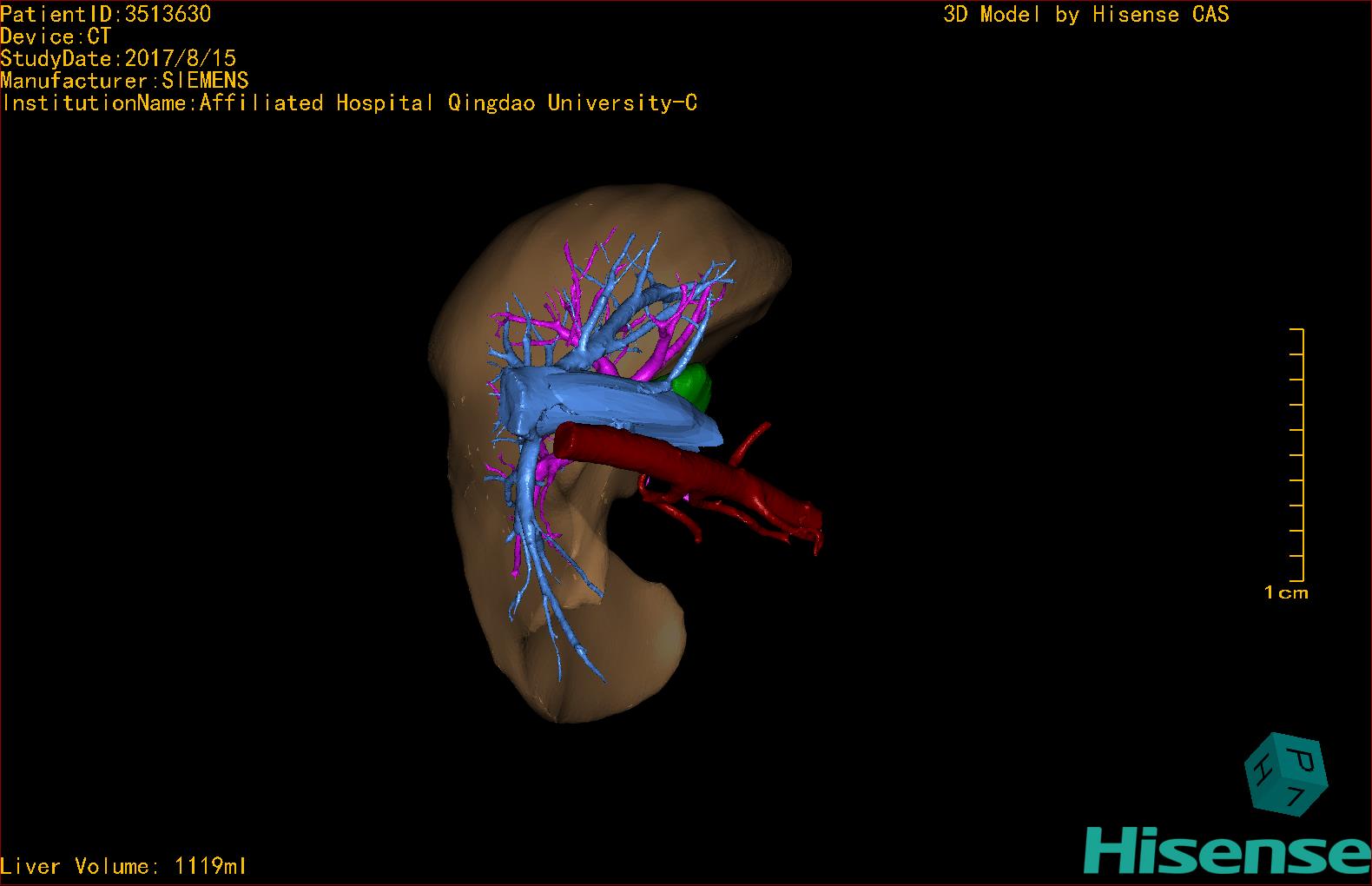Click the Hisense logo
The width and height of the screenshot is (1372, 886).
coord(1226,848)
